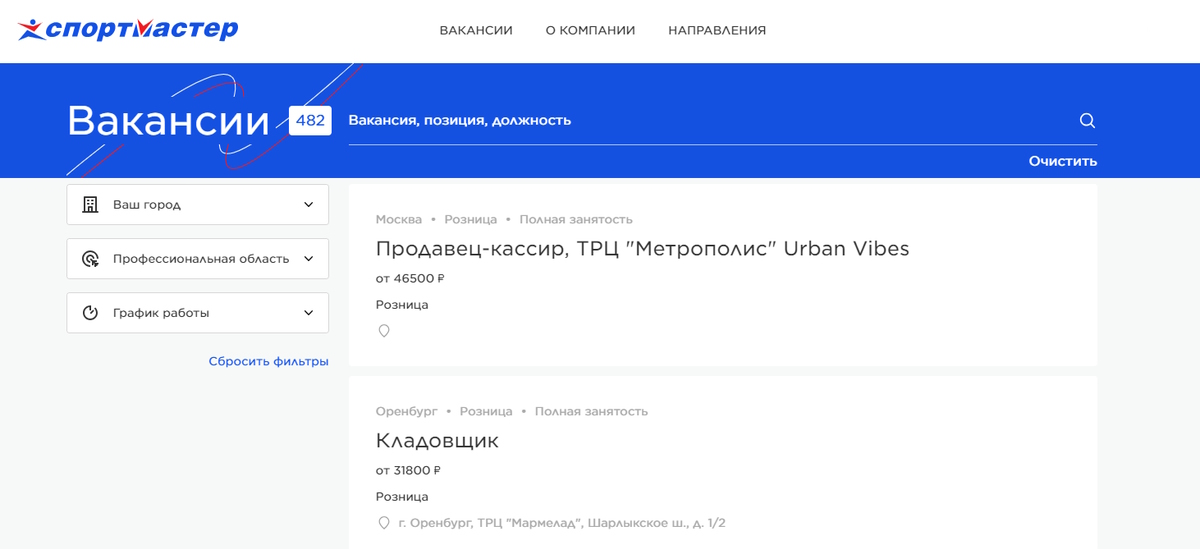Open the Продавец-кассир ТРЦ Метрополис vacancy
This screenshot has height=549, width=1200.
(x=642, y=248)
